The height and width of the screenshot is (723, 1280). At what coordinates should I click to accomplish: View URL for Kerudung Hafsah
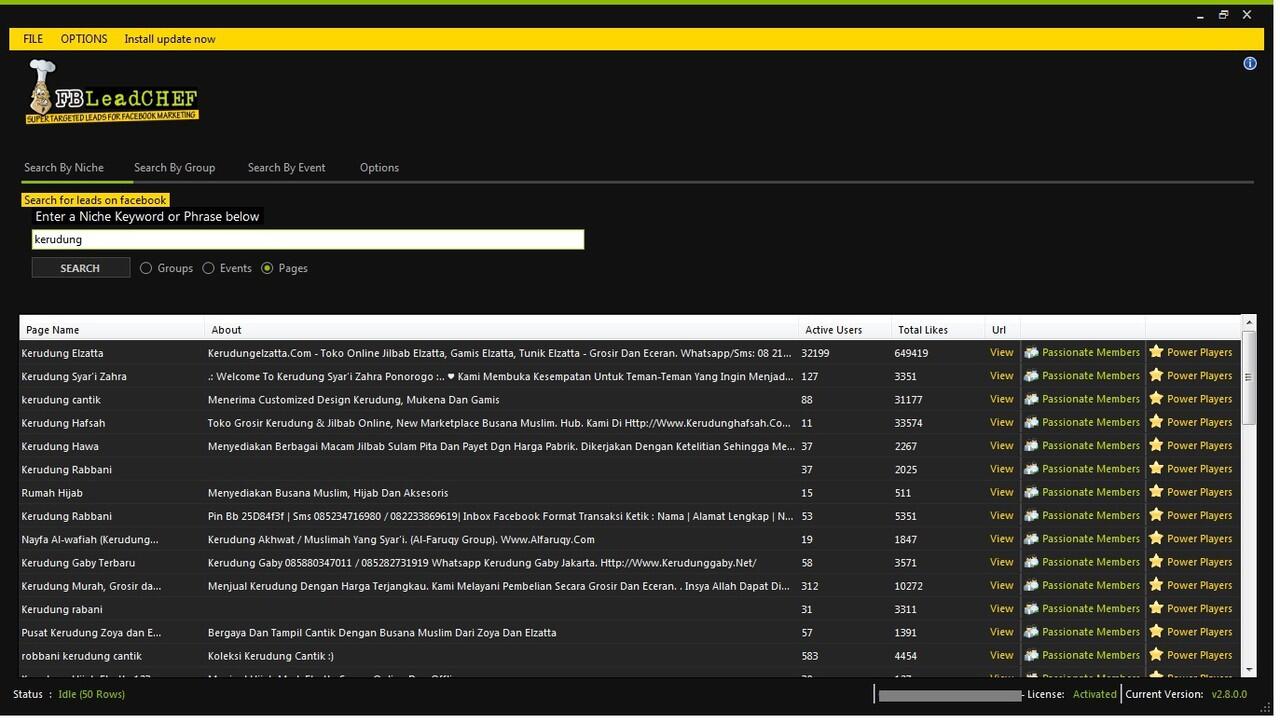pos(1001,422)
